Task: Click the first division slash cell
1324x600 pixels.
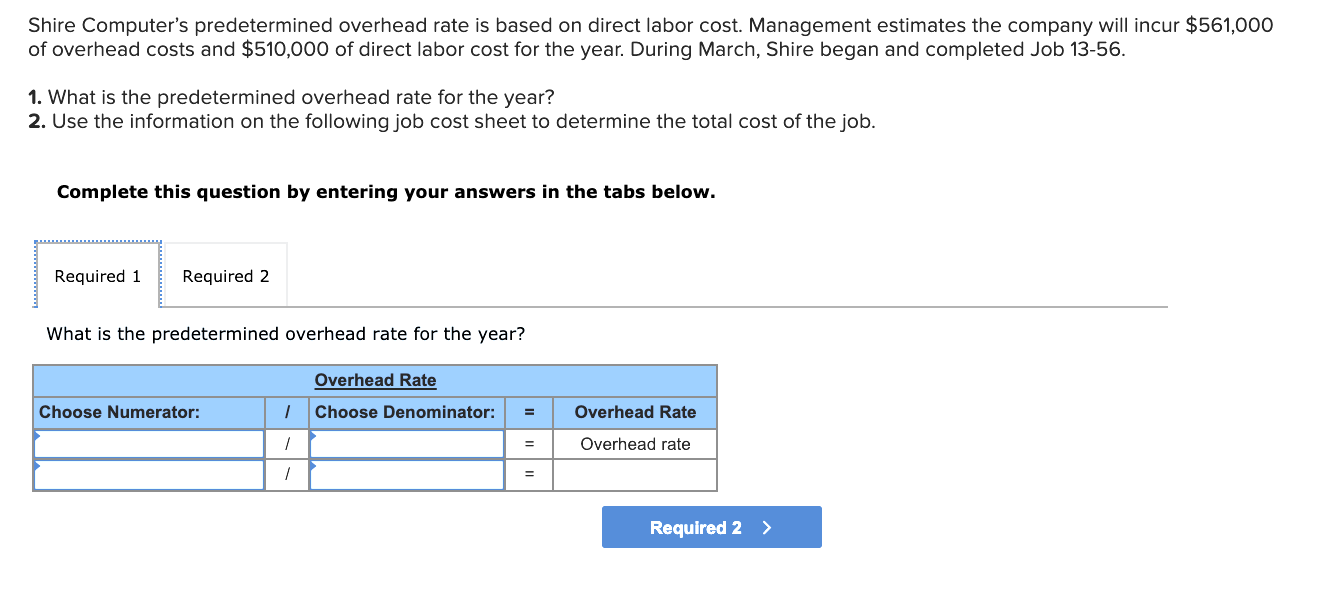Action: [x=288, y=443]
